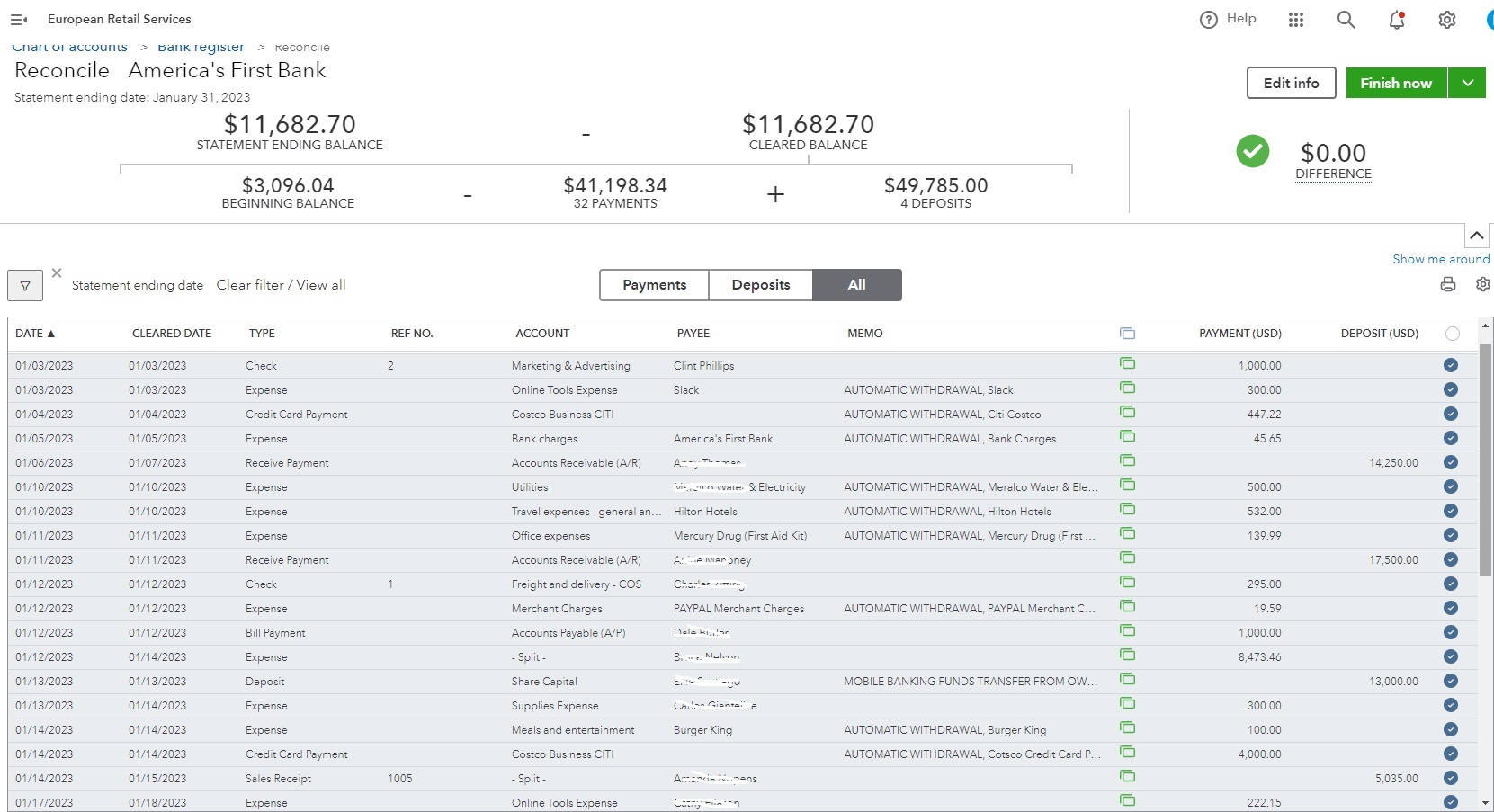The height and width of the screenshot is (812, 1494).
Task: Toggle the select-all circle in the table header
Action: coord(1452,334)
